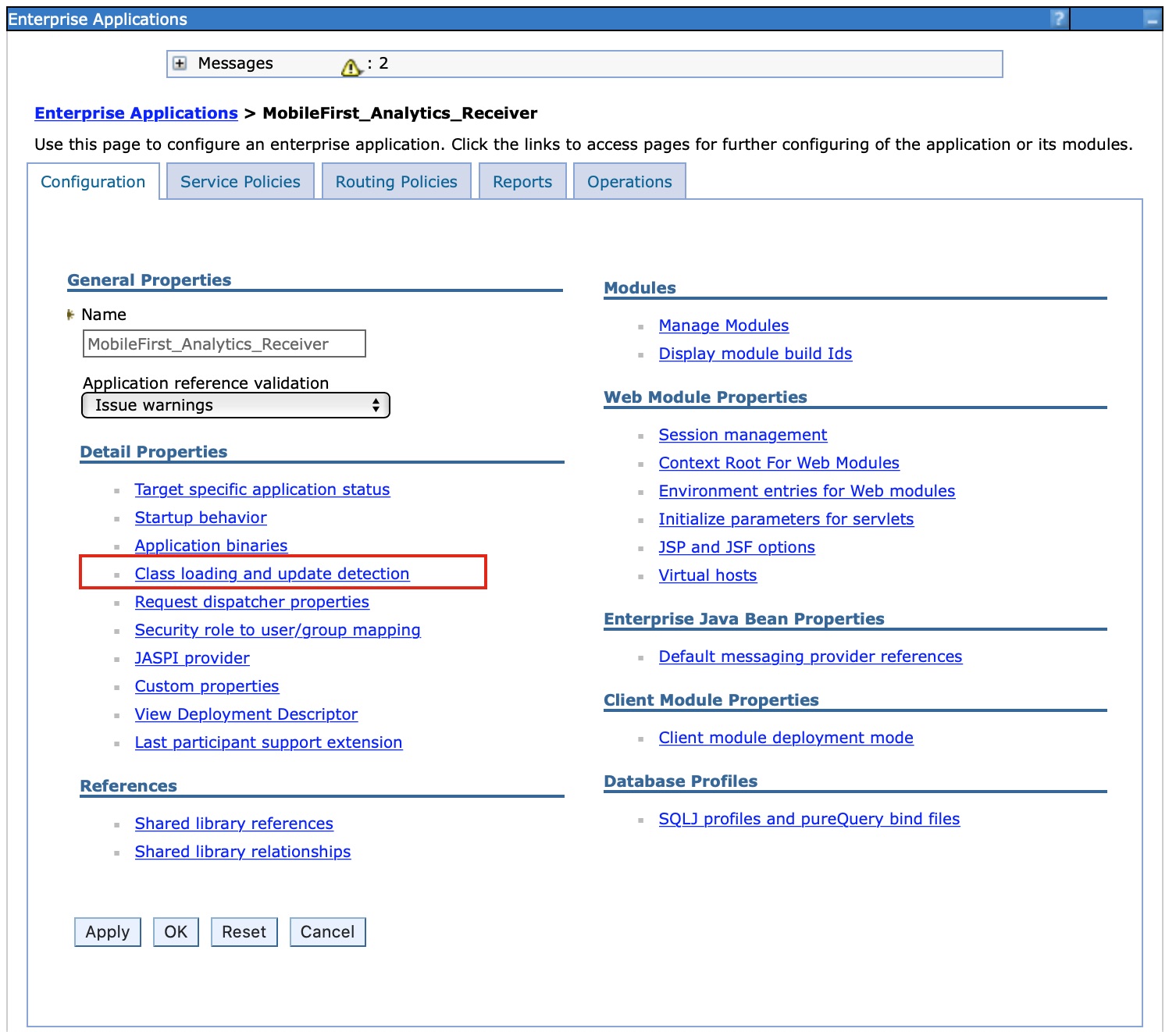Open Class loading and update detection

coord(272,574)
